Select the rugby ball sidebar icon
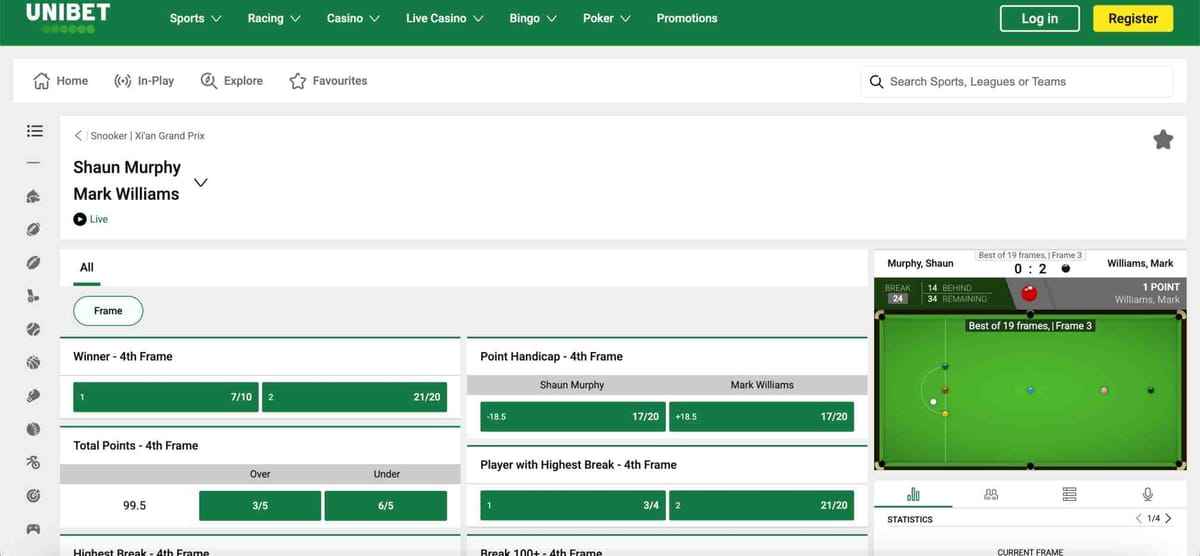Viewport: 1200px width, 556px height. point(34,263)
